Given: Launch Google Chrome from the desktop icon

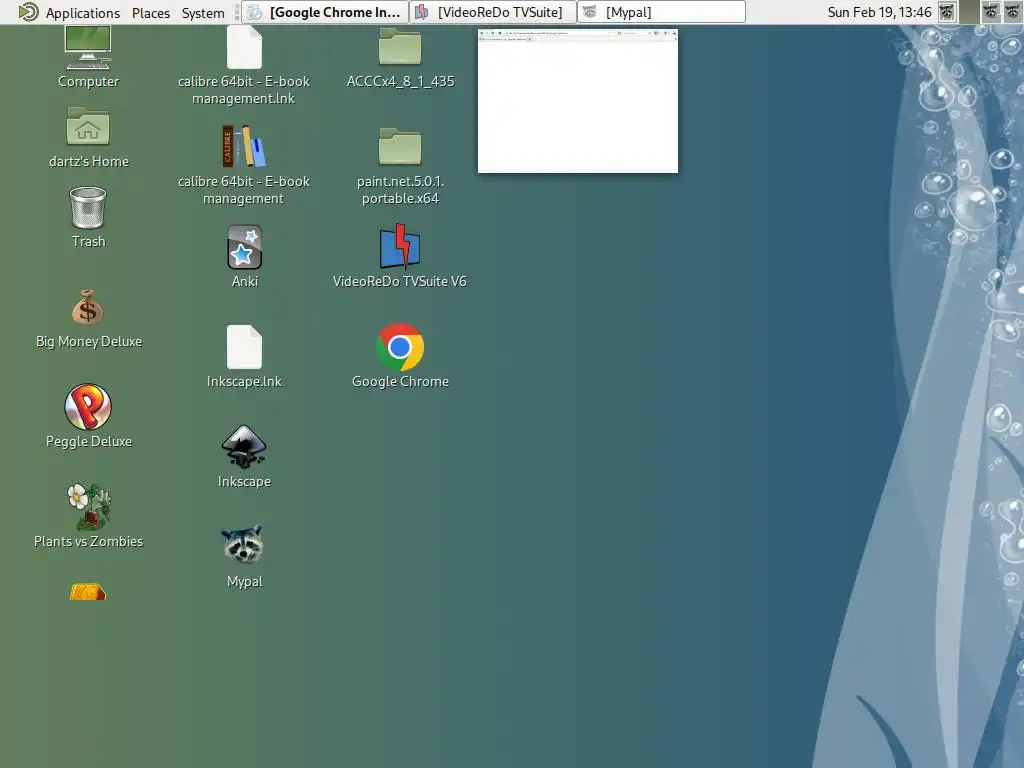Looking at the screenshot, I should 400,347.
